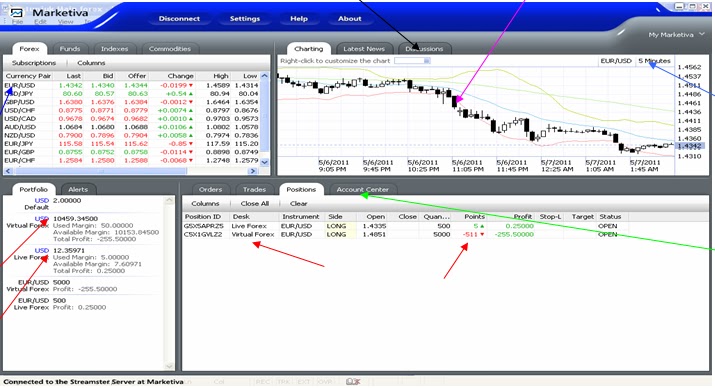The image size is (715, 388).
Task: Click the Currency Pair column header
Action: (28, 76)
